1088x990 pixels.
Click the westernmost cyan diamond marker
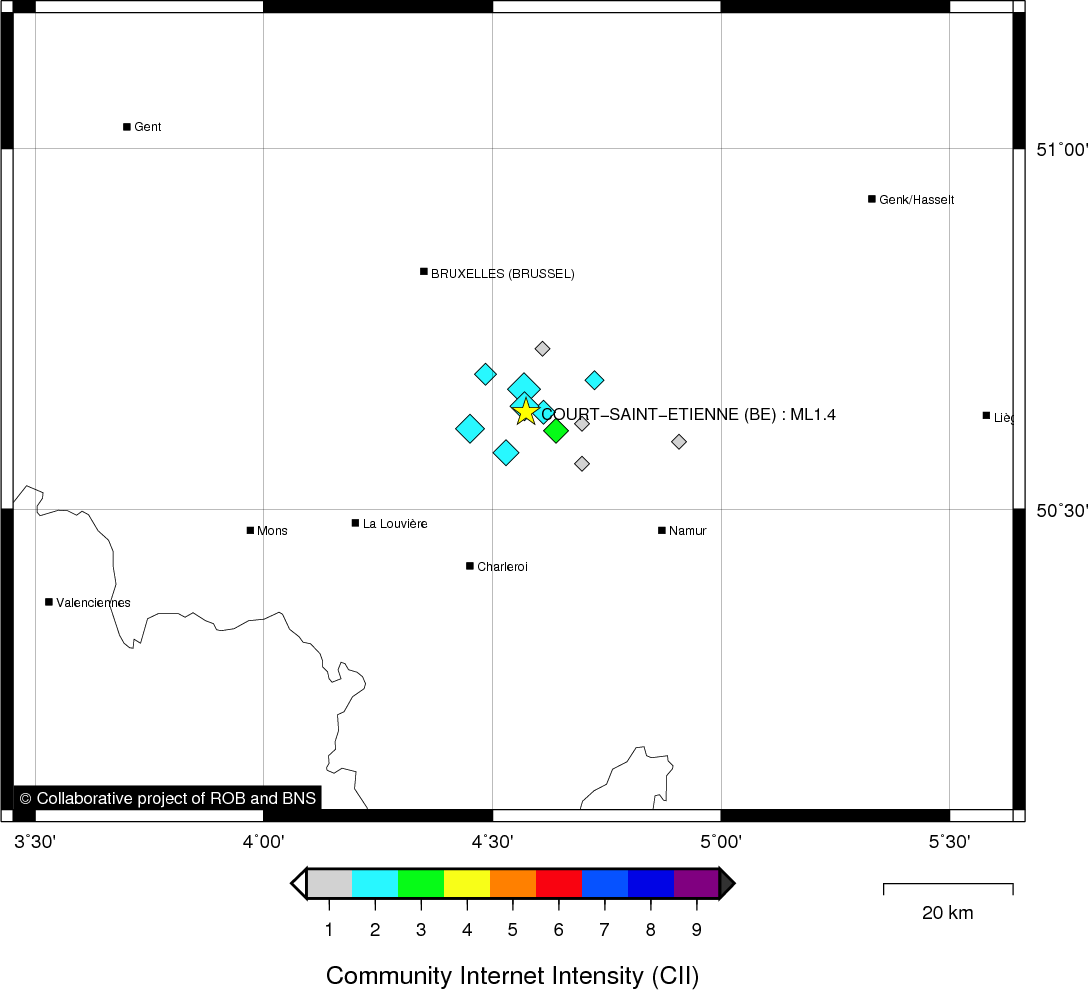click(x=470, y=429)
